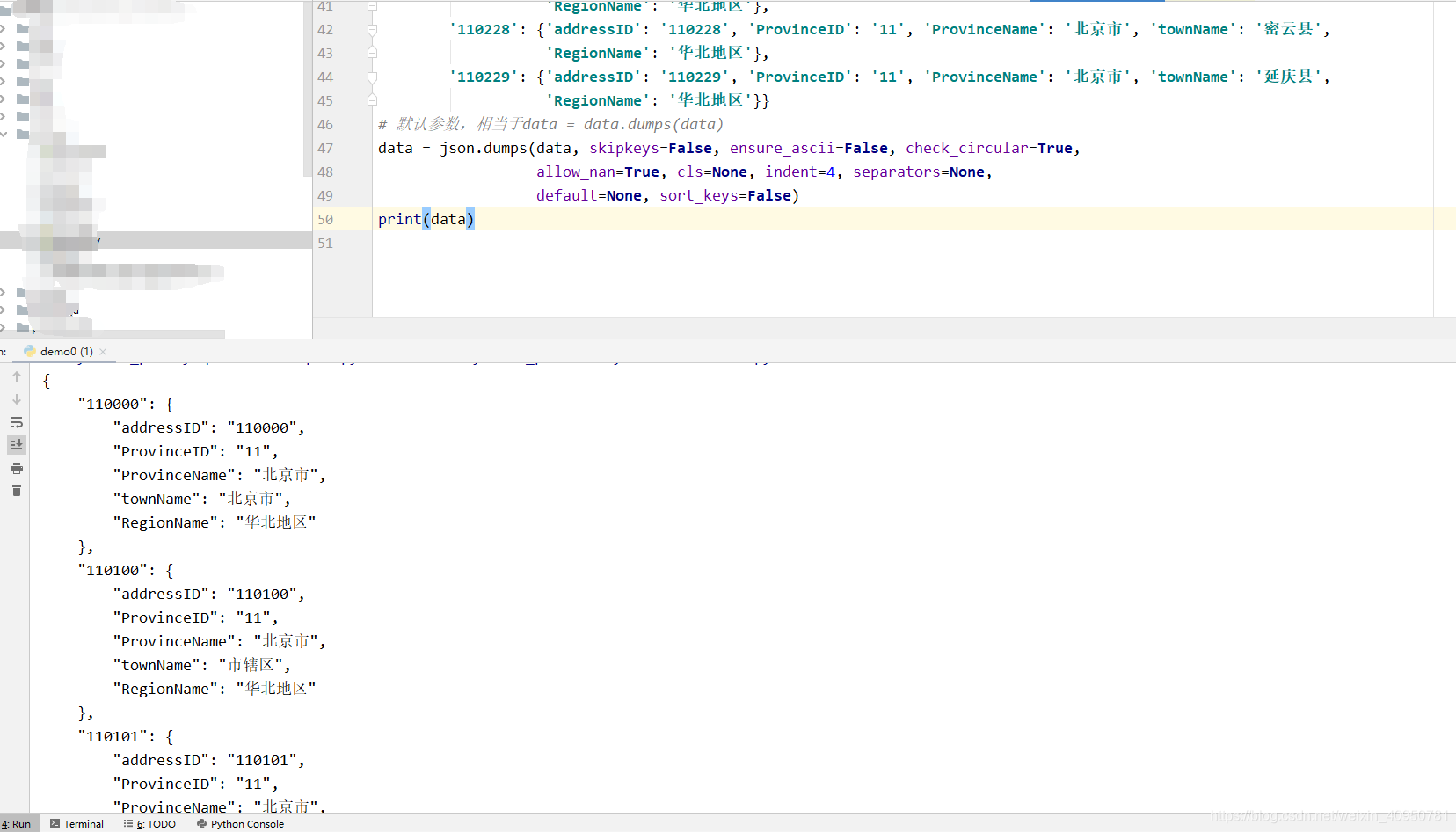The width and height of the screenshot is (1456, 832).
Task: Collapse the expanded folder in project tree
Action: click(x=4, y=135)
